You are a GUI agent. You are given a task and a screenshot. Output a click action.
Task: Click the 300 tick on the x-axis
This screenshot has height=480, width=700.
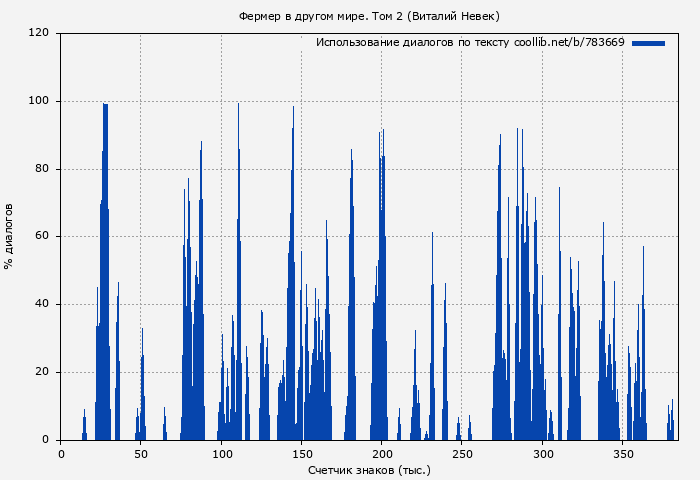pos(543,454)
